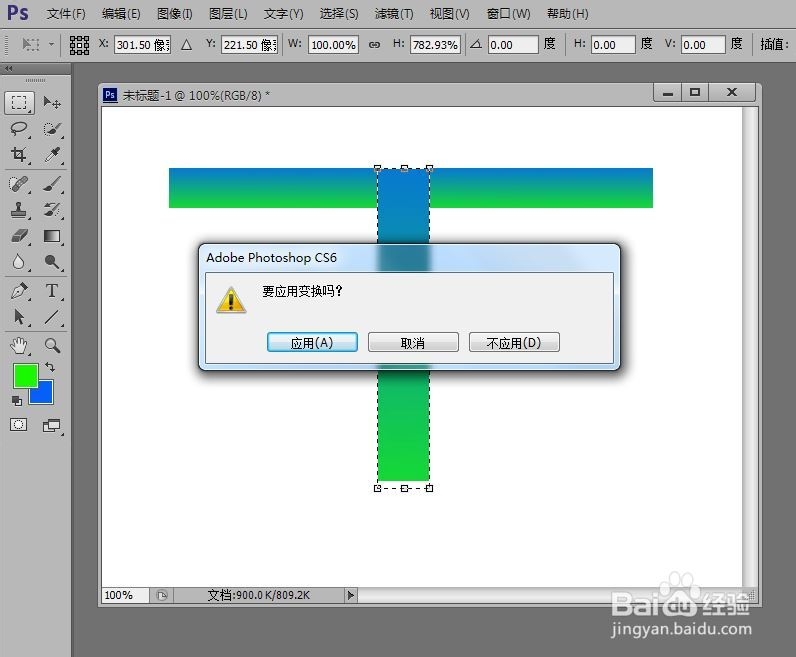The height and width of the screenshot is (657, 796).
Task: Click the status bar preview icon
Action: 161,595
